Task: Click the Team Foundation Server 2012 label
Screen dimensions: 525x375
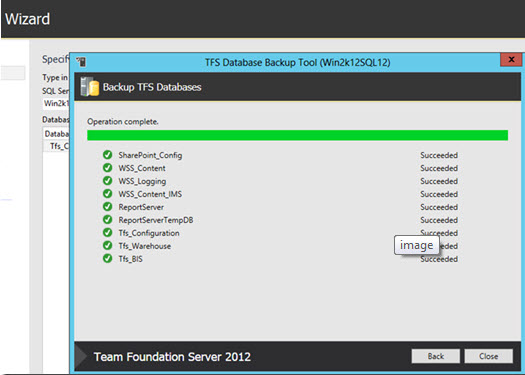Action: click(x=172, y=357)
